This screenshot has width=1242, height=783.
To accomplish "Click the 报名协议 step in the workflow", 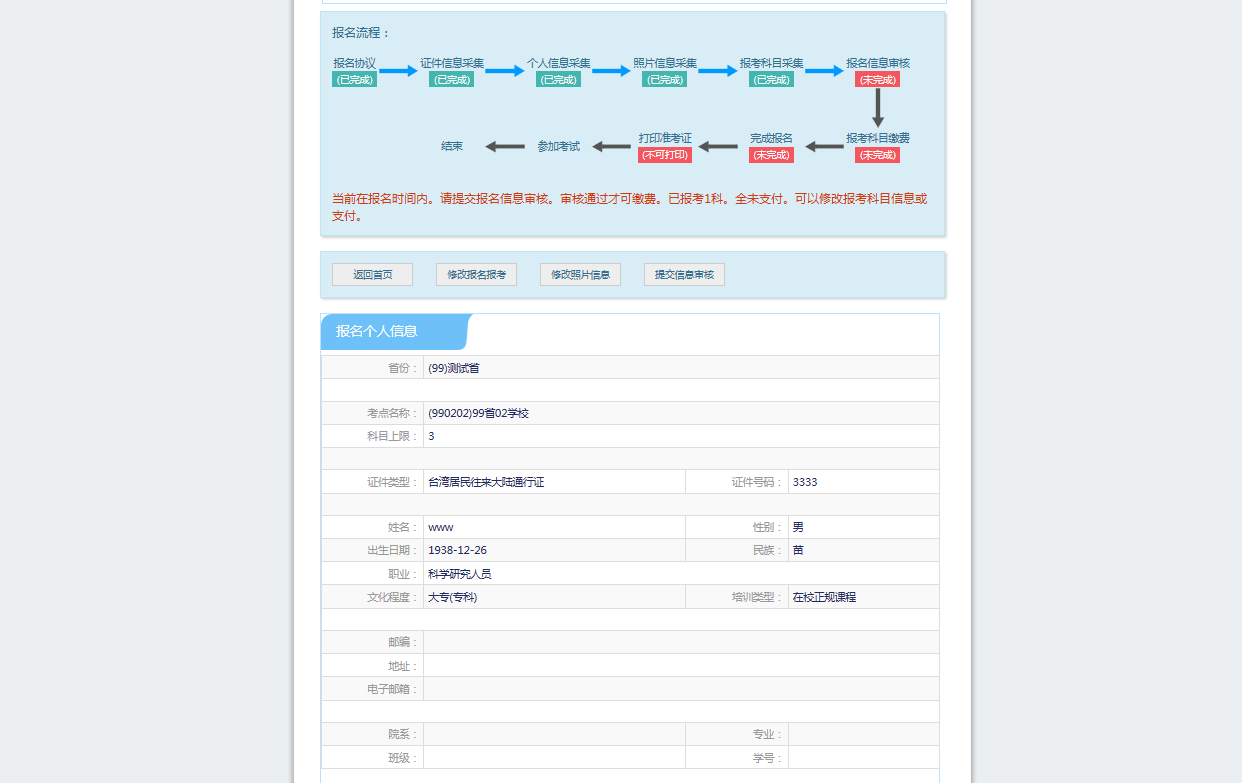I will 355,63.
